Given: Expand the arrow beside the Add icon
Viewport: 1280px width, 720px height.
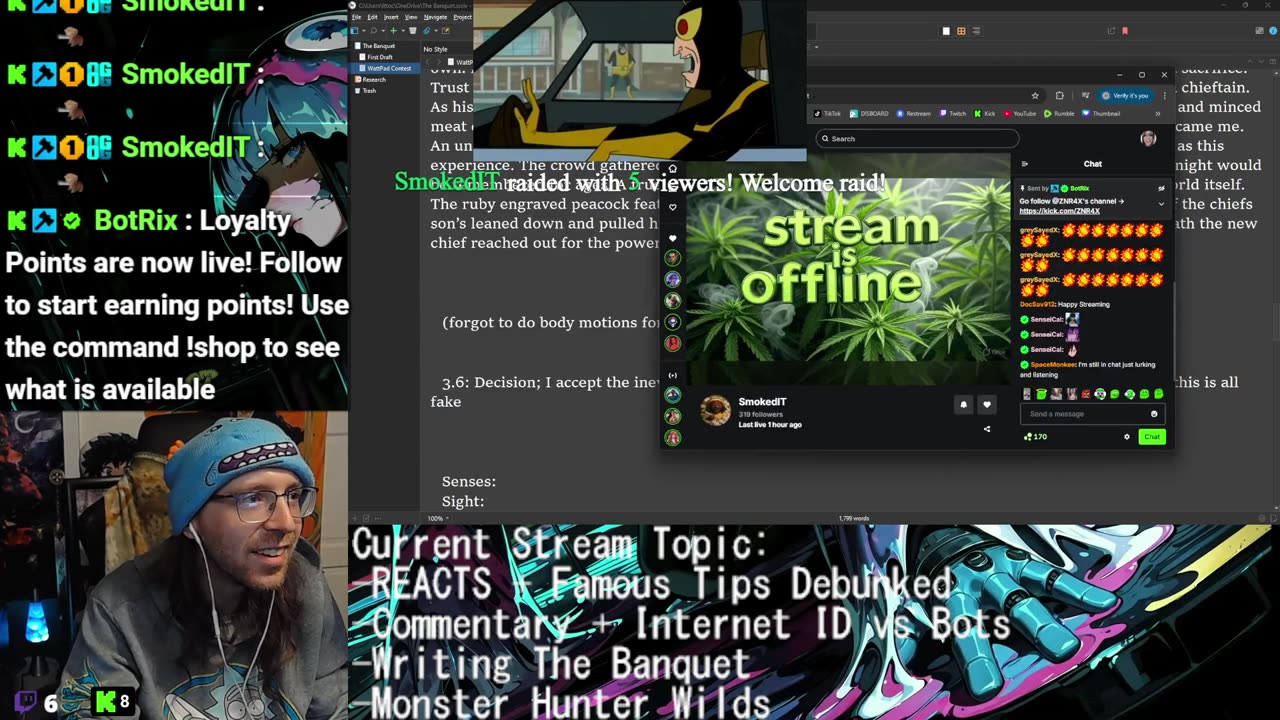Looking at the screenshot, I should pyautogui.click(x=403, y=30).
